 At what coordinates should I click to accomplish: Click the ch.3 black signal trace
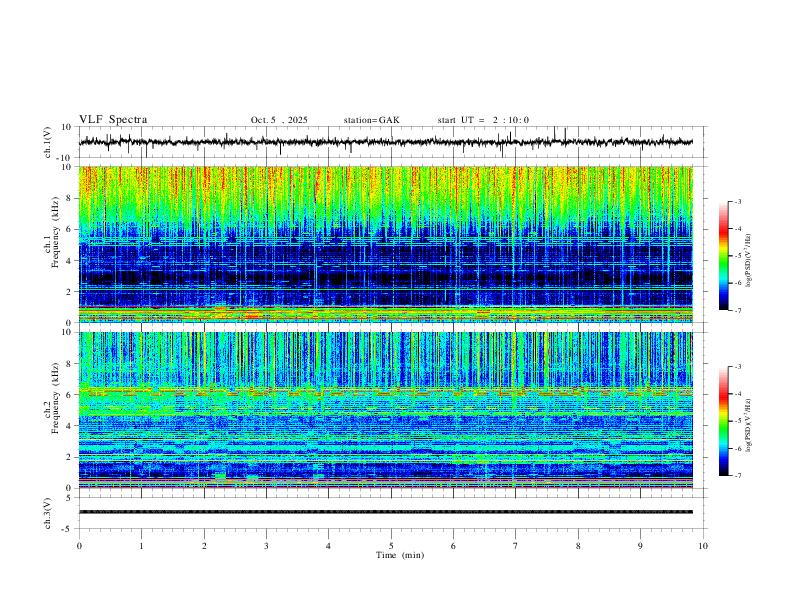tap(385, 512)
